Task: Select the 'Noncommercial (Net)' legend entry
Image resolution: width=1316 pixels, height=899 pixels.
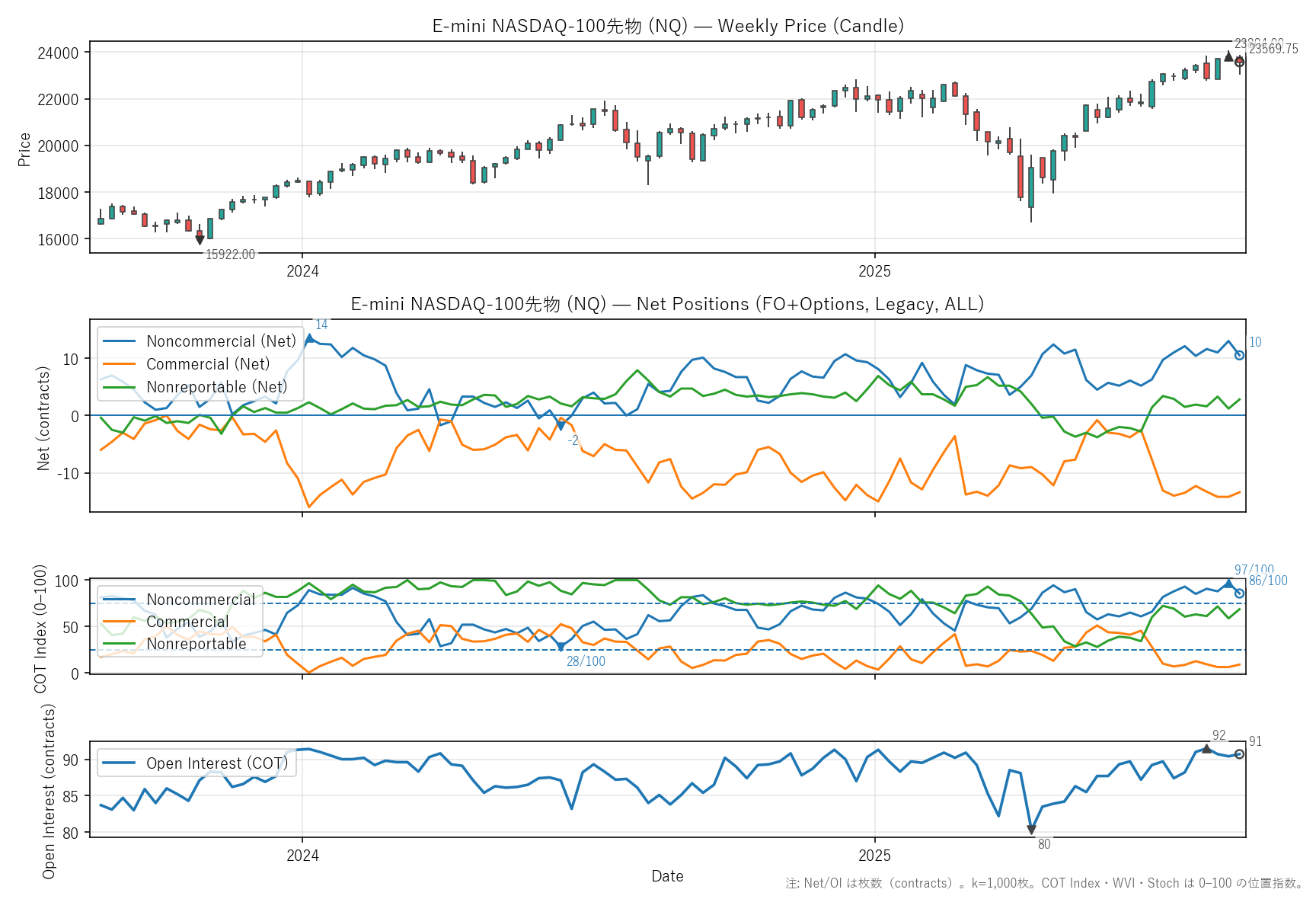Action: (221, 341)
